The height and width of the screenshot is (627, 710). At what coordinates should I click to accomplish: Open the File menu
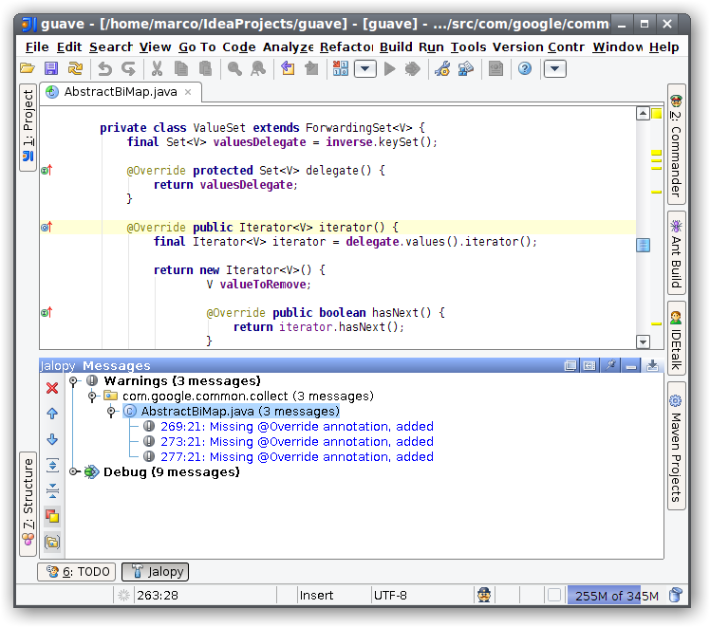coord(37,47)
